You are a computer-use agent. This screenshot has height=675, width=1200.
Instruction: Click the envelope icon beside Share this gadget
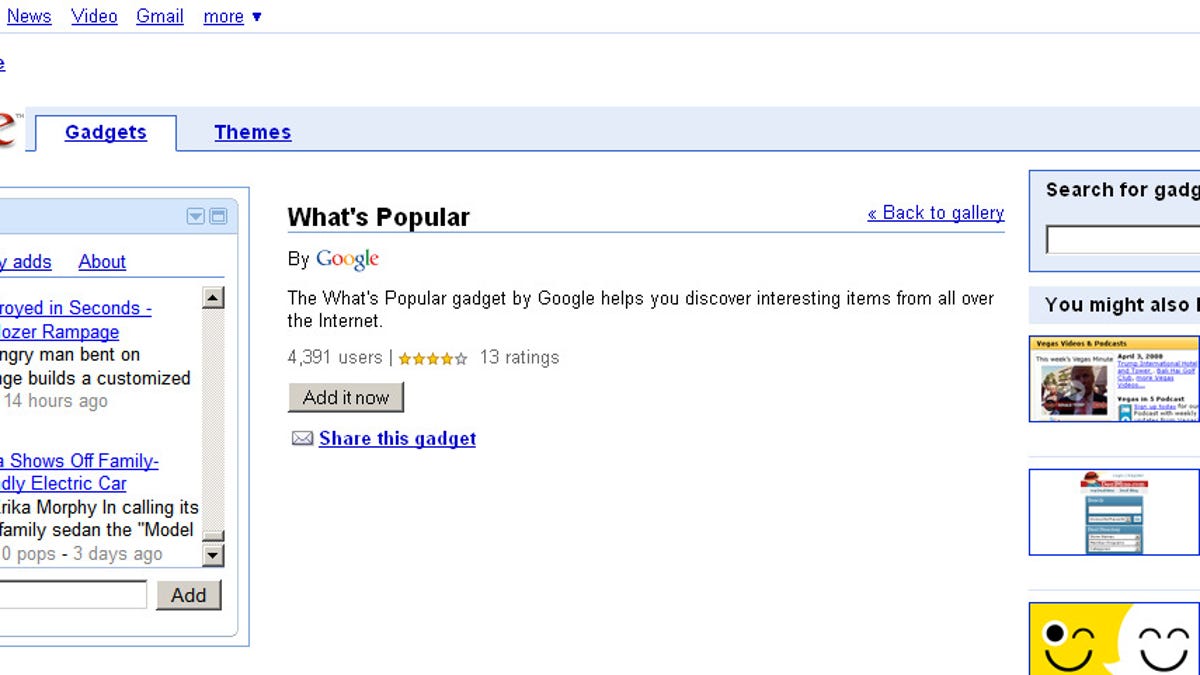tap(302, 438)
